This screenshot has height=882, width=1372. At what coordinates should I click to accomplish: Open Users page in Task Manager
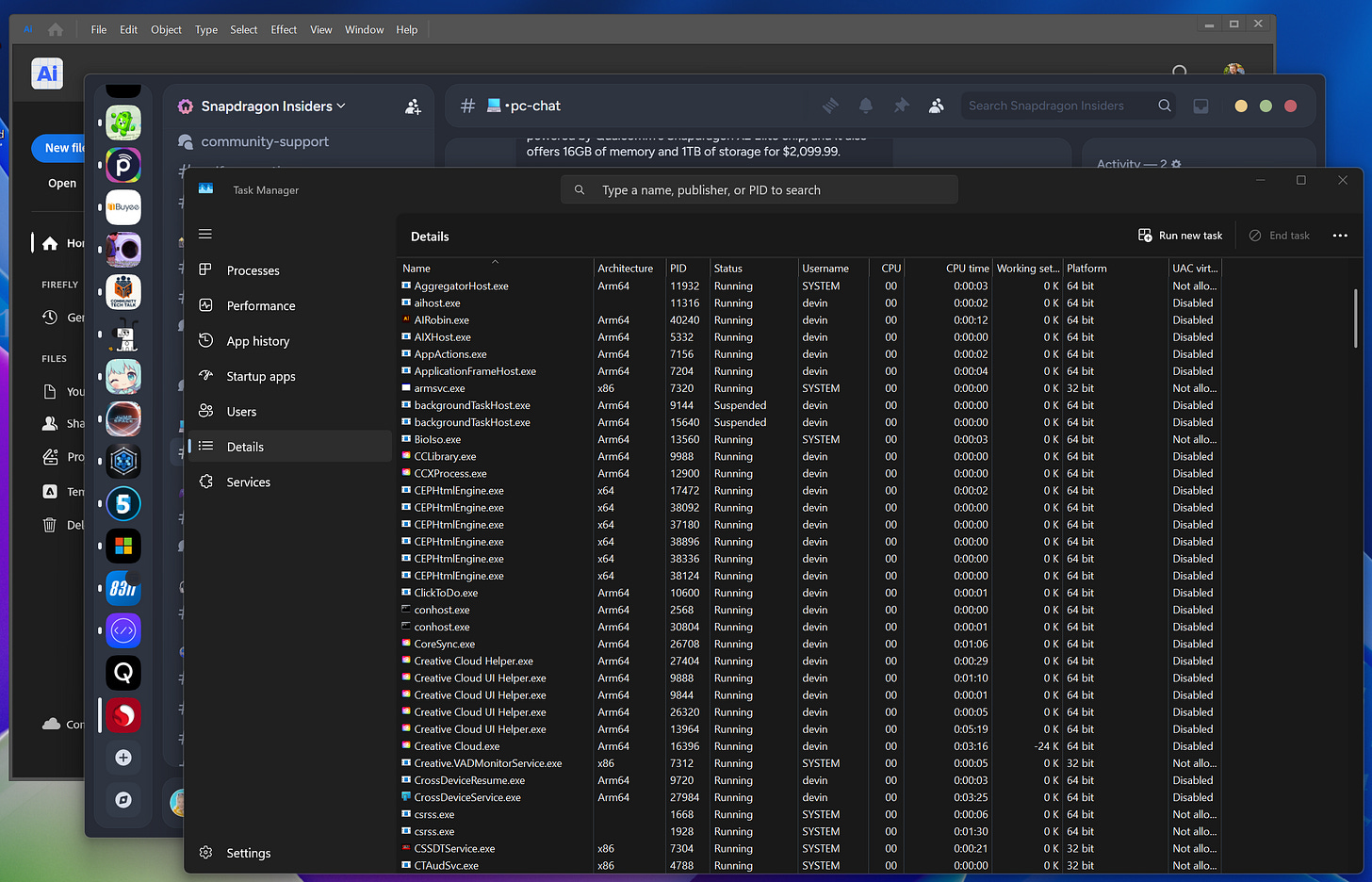coord(289,412)
